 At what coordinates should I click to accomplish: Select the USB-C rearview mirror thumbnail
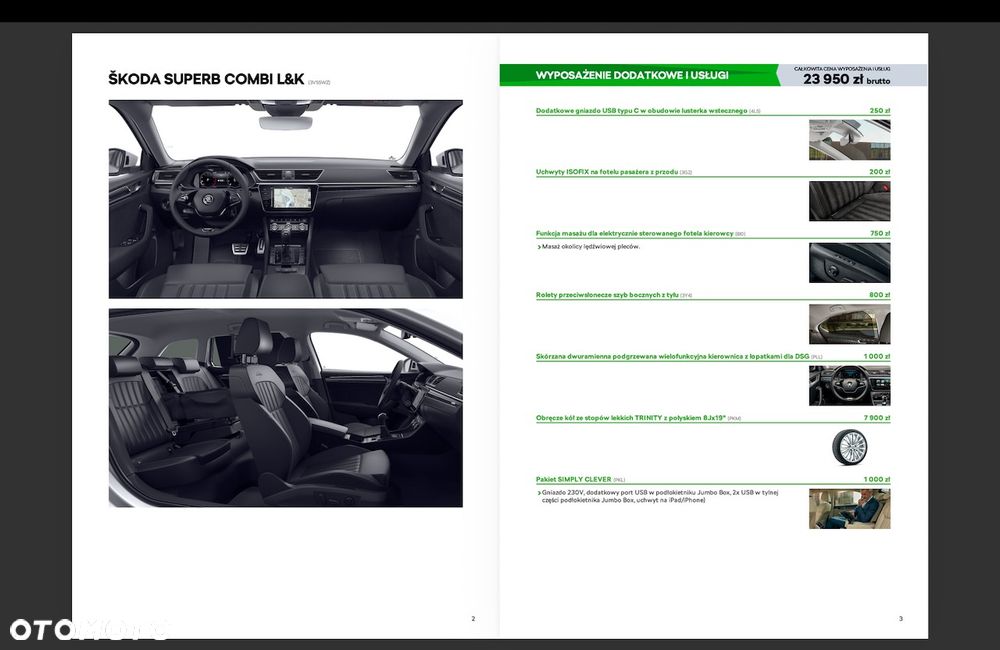pos(849,140)
